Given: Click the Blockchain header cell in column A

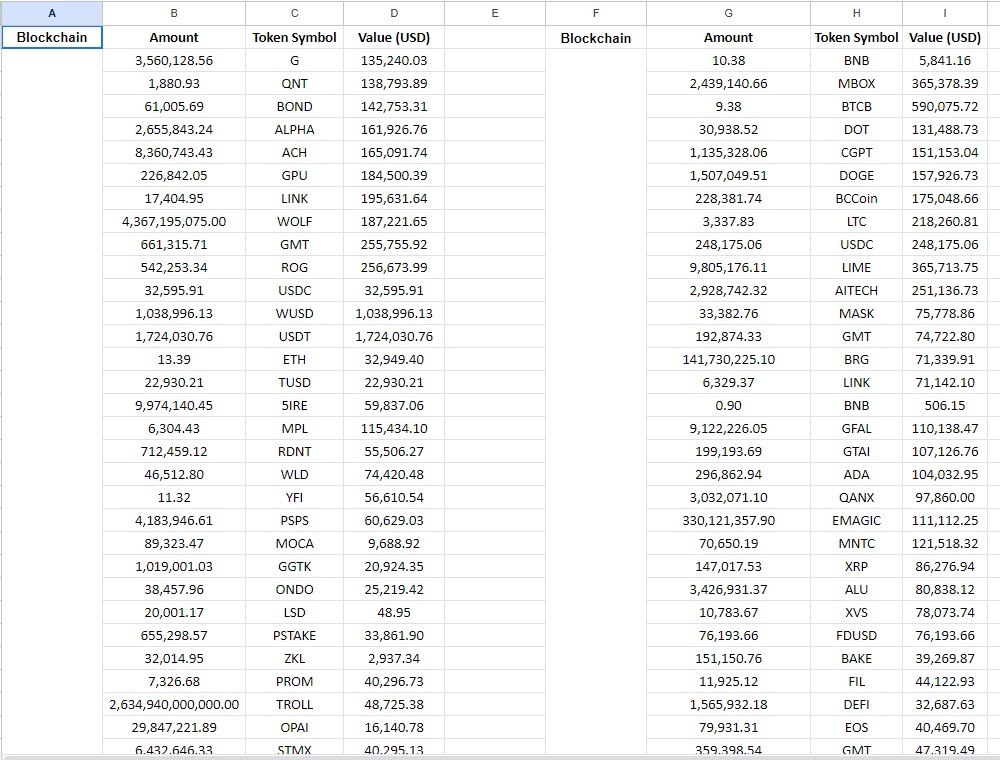Looking at the screenshot, I should coord(51,37).
